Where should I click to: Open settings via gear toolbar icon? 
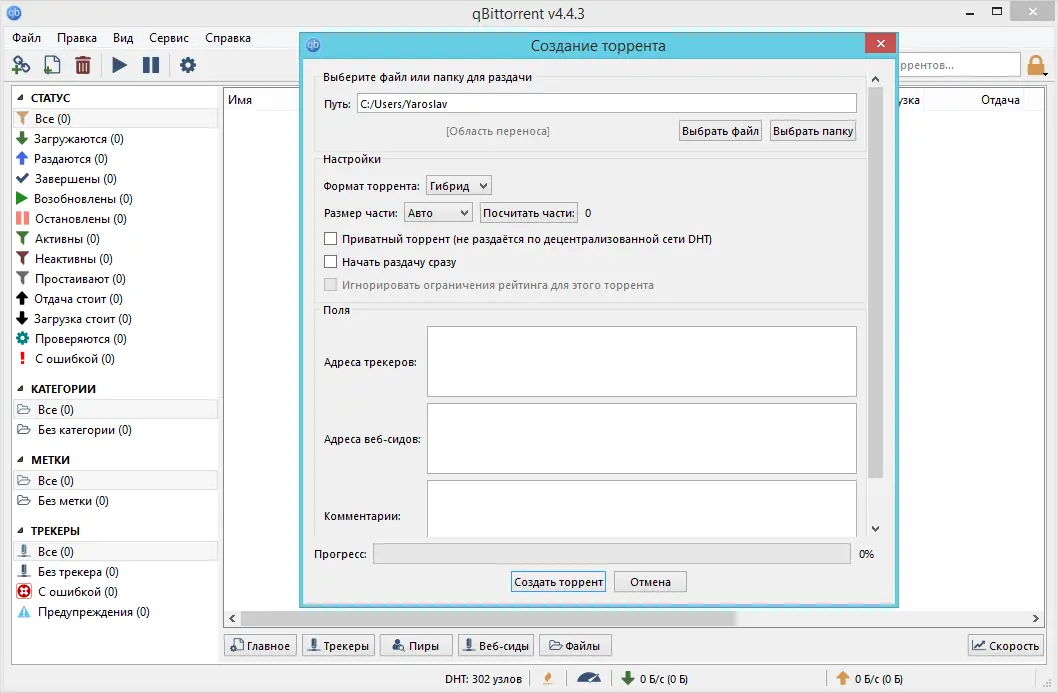click(188, 65)
